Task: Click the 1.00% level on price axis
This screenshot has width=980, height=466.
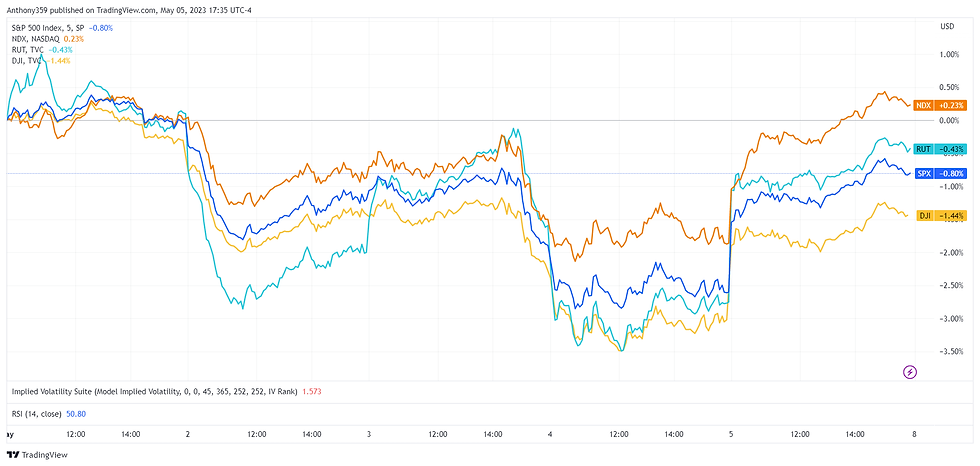Action: tap(949, 55)
